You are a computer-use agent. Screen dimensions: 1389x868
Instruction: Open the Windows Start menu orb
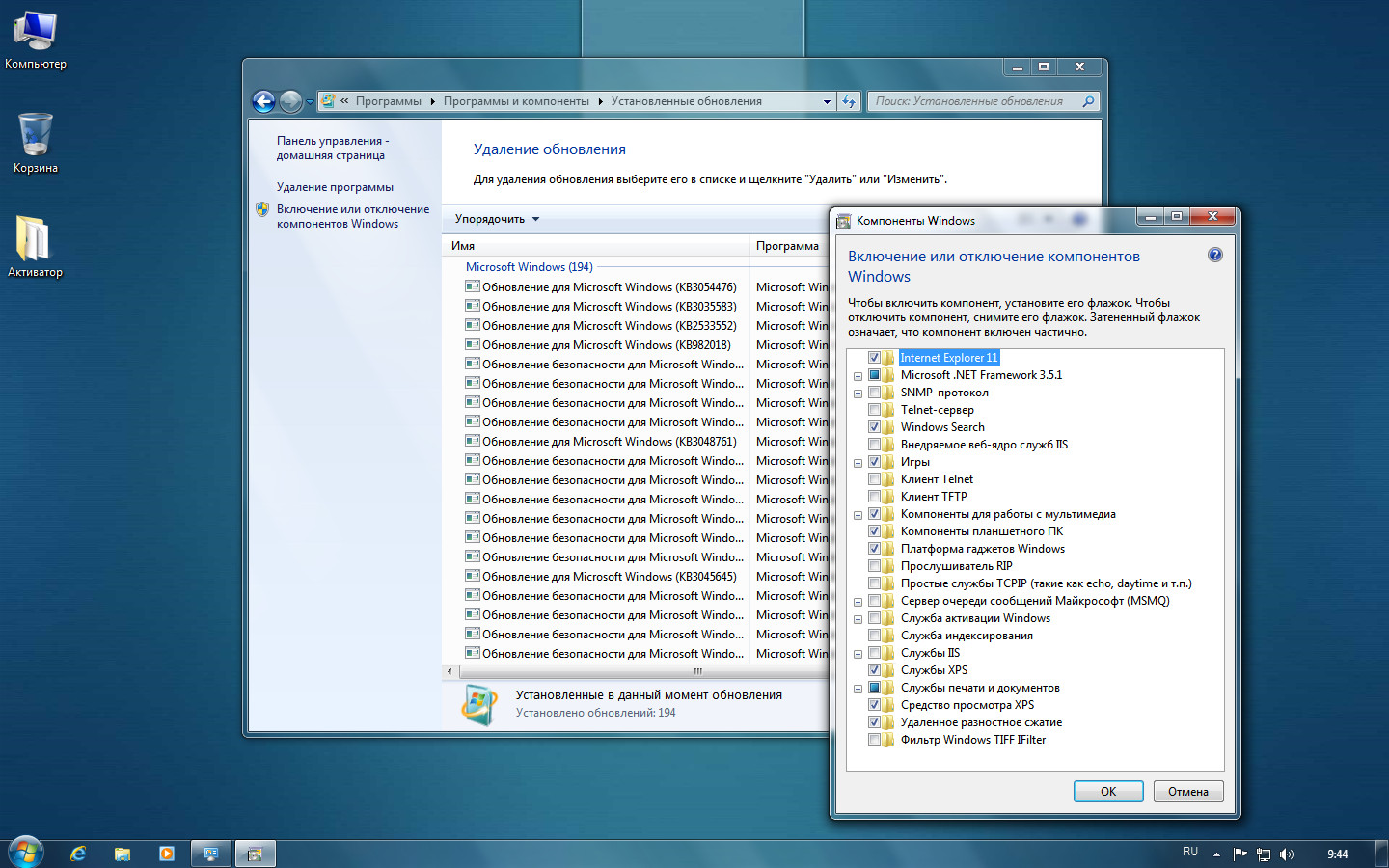[25, 853]
